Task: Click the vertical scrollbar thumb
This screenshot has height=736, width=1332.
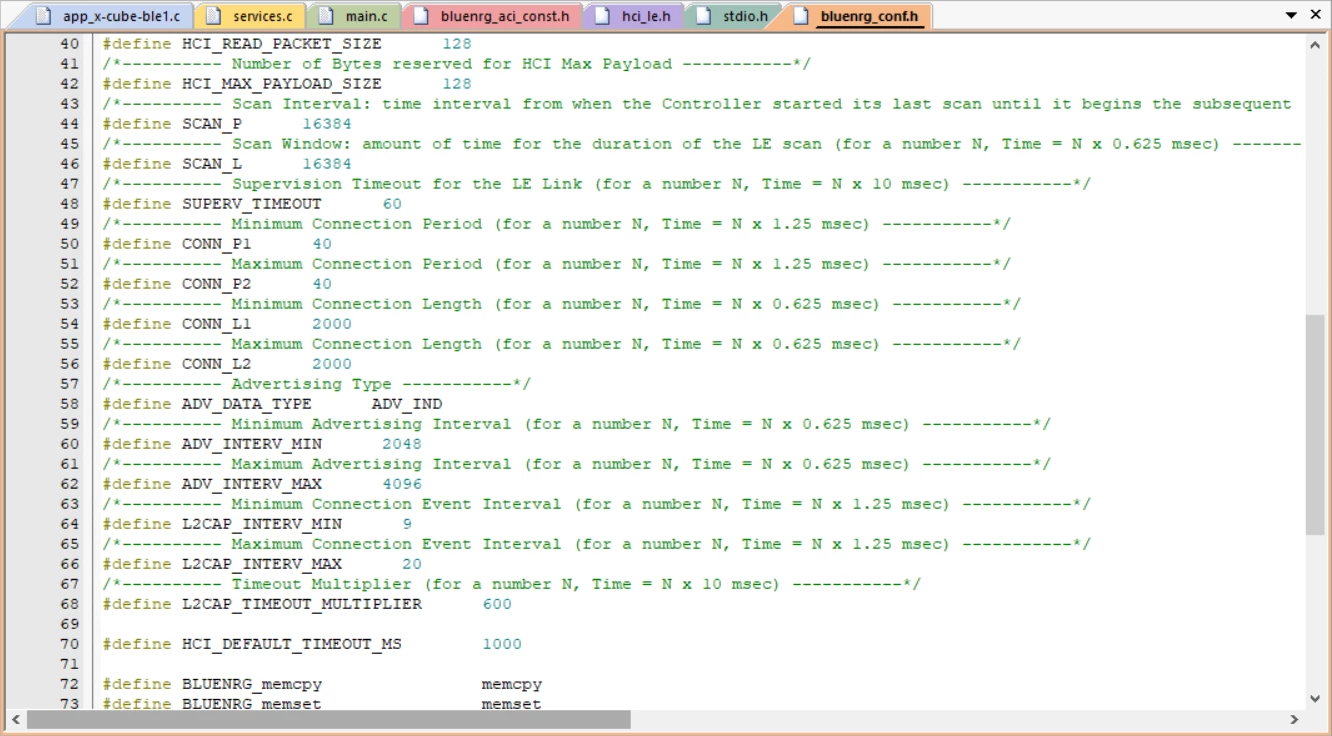Action: 1315,424
